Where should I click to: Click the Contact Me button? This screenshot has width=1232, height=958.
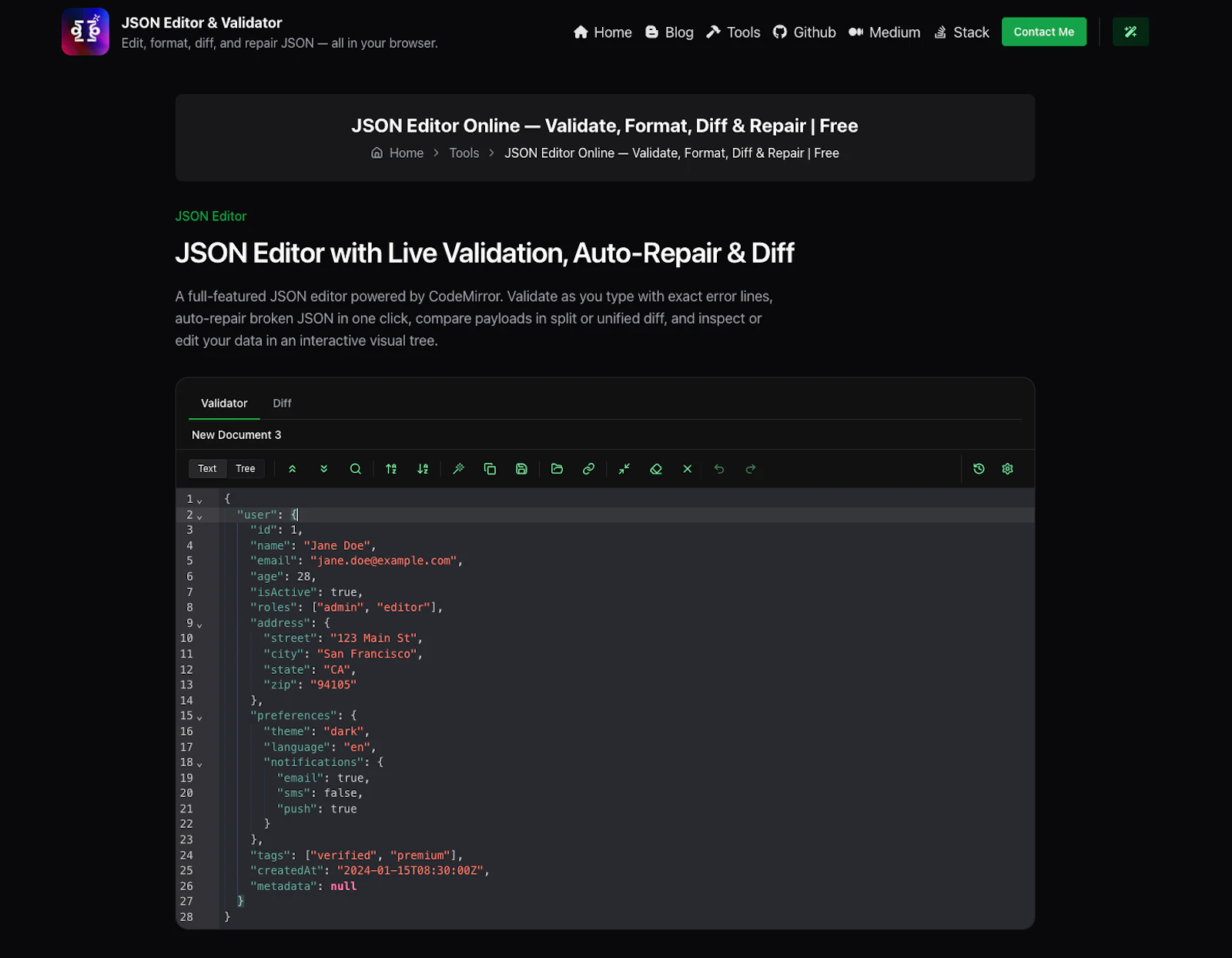(x=1043, y=32)
